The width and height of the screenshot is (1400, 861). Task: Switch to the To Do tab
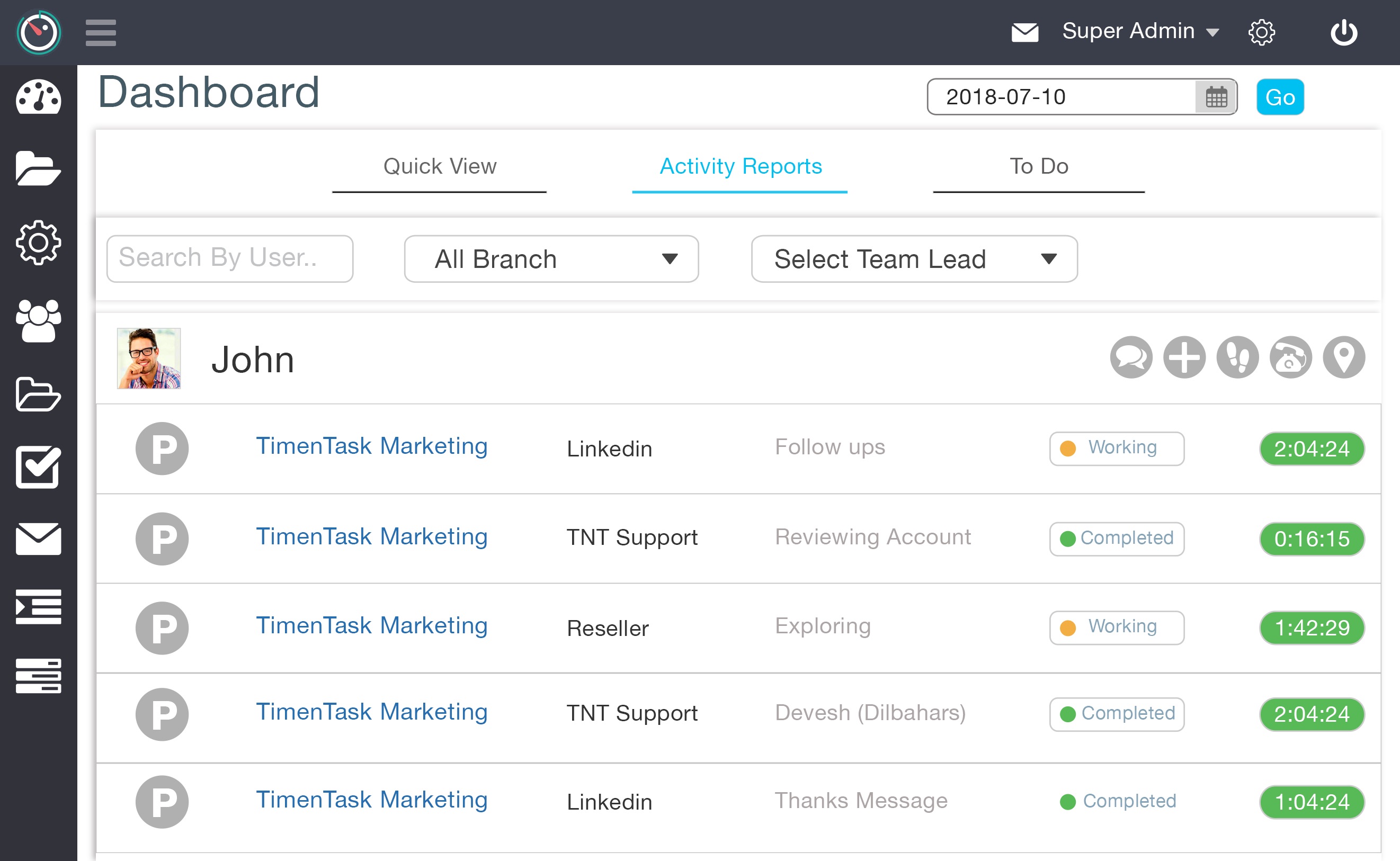click(1039, 167)
